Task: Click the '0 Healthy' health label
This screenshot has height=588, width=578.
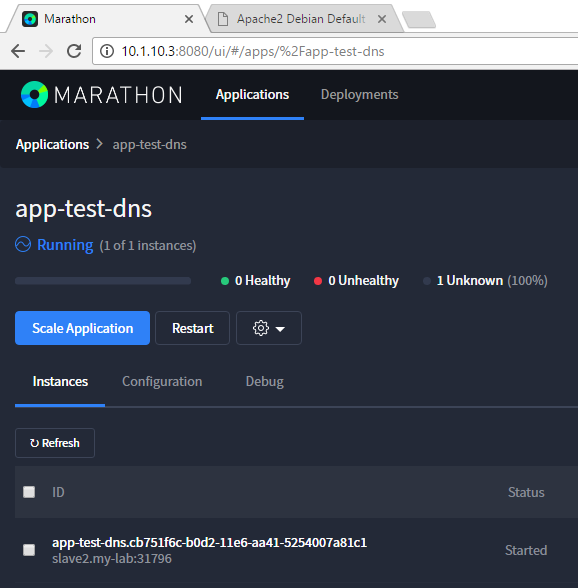Action: 263,280
